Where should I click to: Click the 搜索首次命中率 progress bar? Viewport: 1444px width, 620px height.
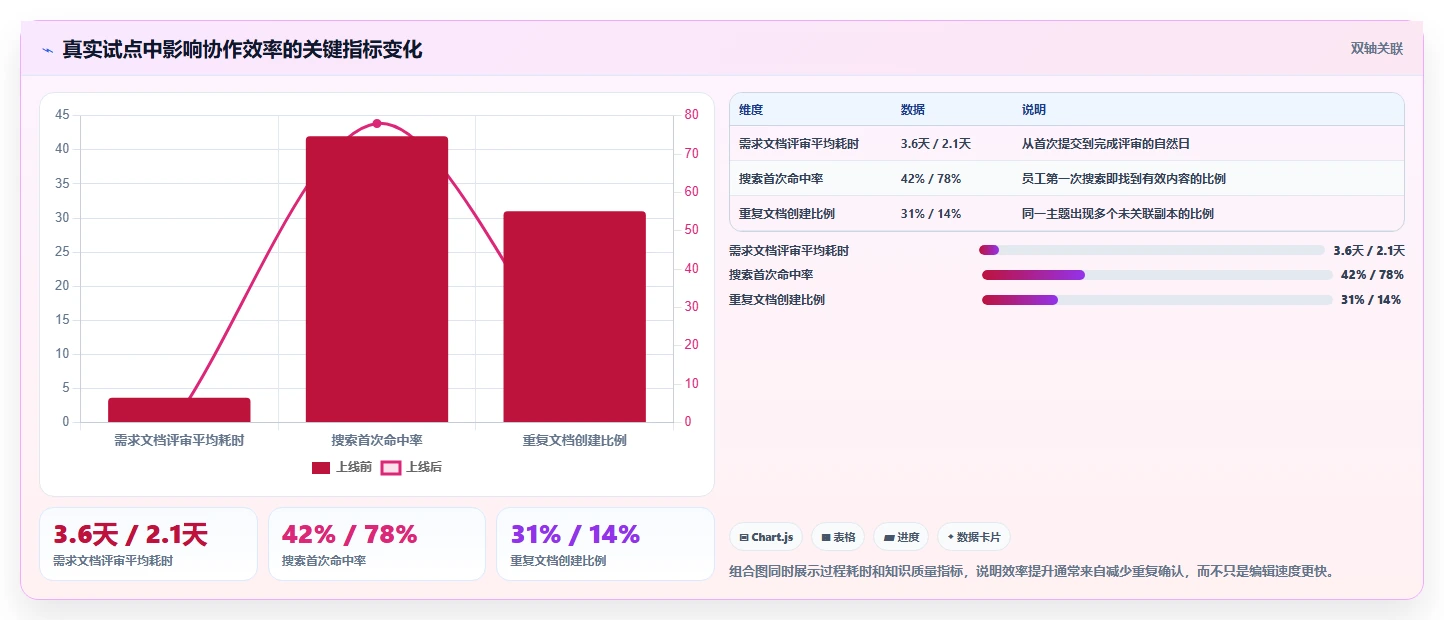(1157, 275)
